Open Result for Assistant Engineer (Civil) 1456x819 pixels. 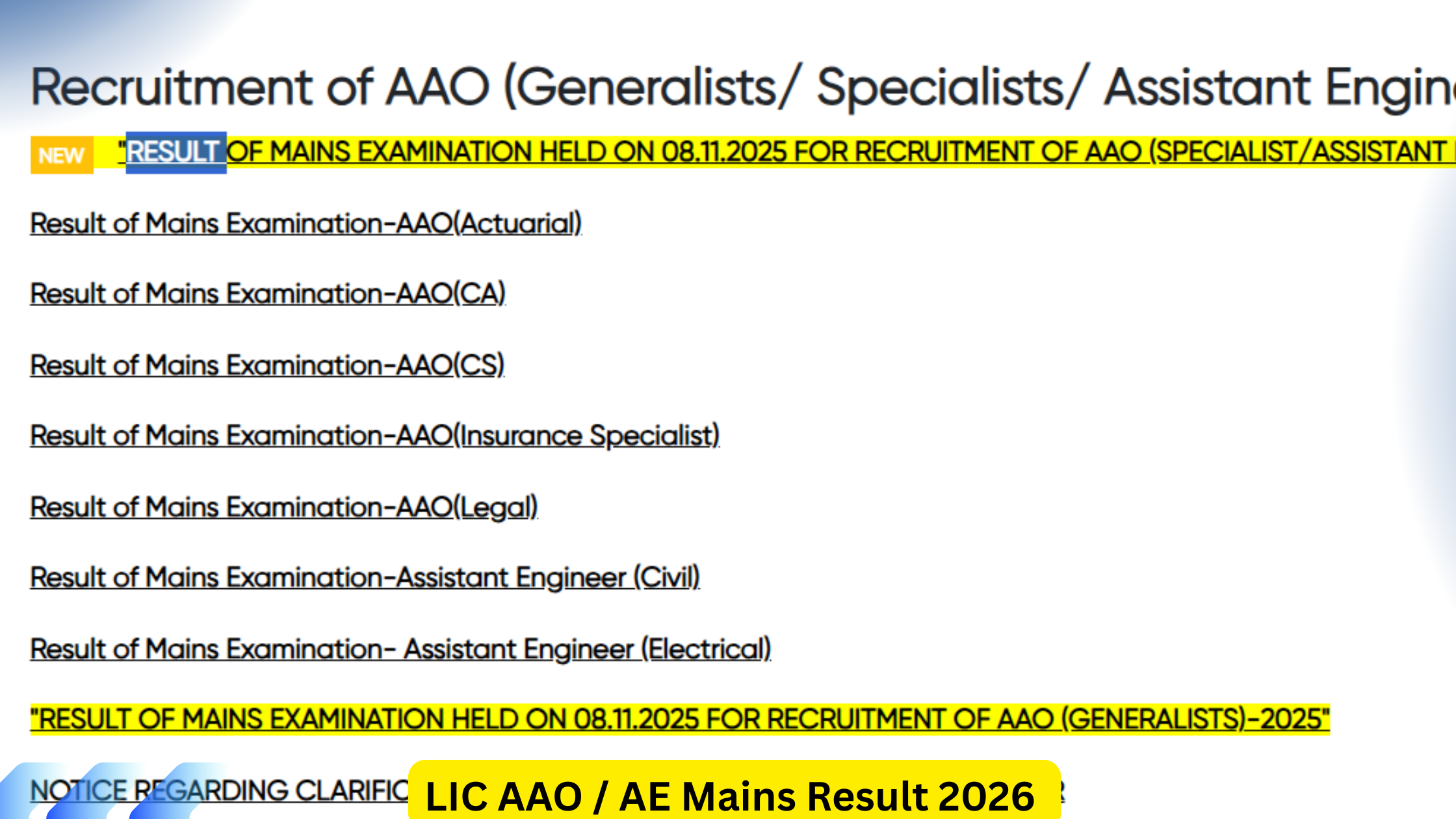click(364, 577)
